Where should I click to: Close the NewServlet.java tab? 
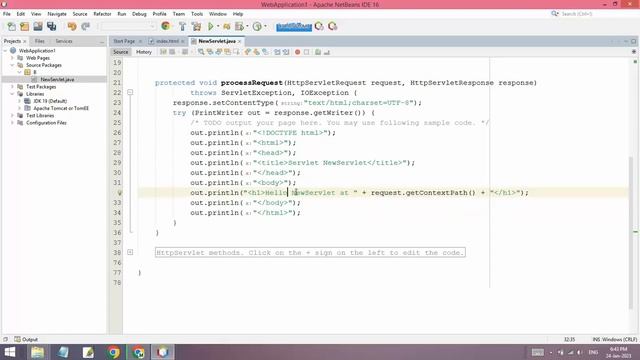(x=240, y=41)
